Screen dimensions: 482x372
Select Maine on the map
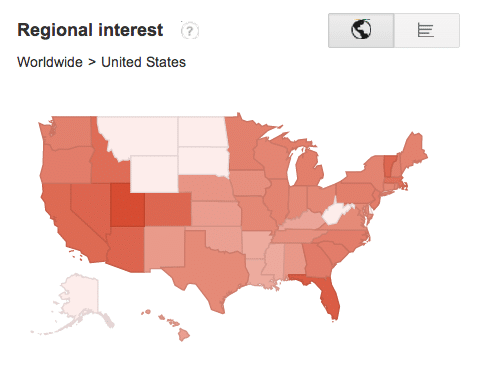(x=413, y=150)
